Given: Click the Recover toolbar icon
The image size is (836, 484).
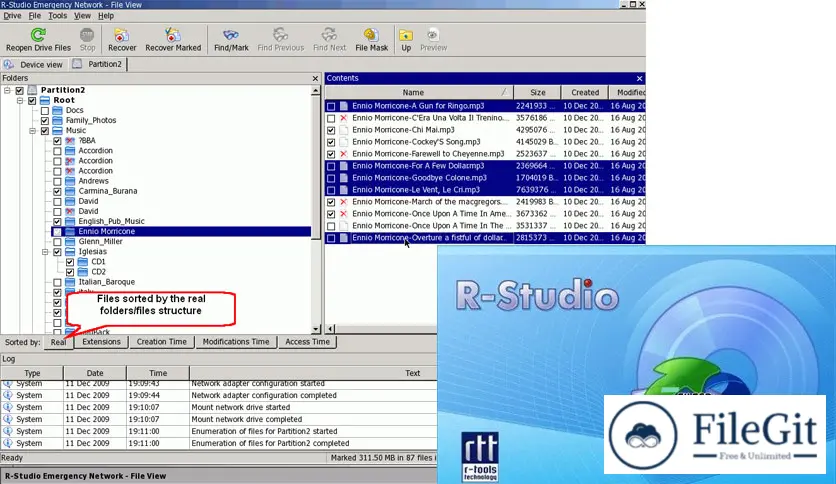Looking at the screenshot, I should coord(122,35).
